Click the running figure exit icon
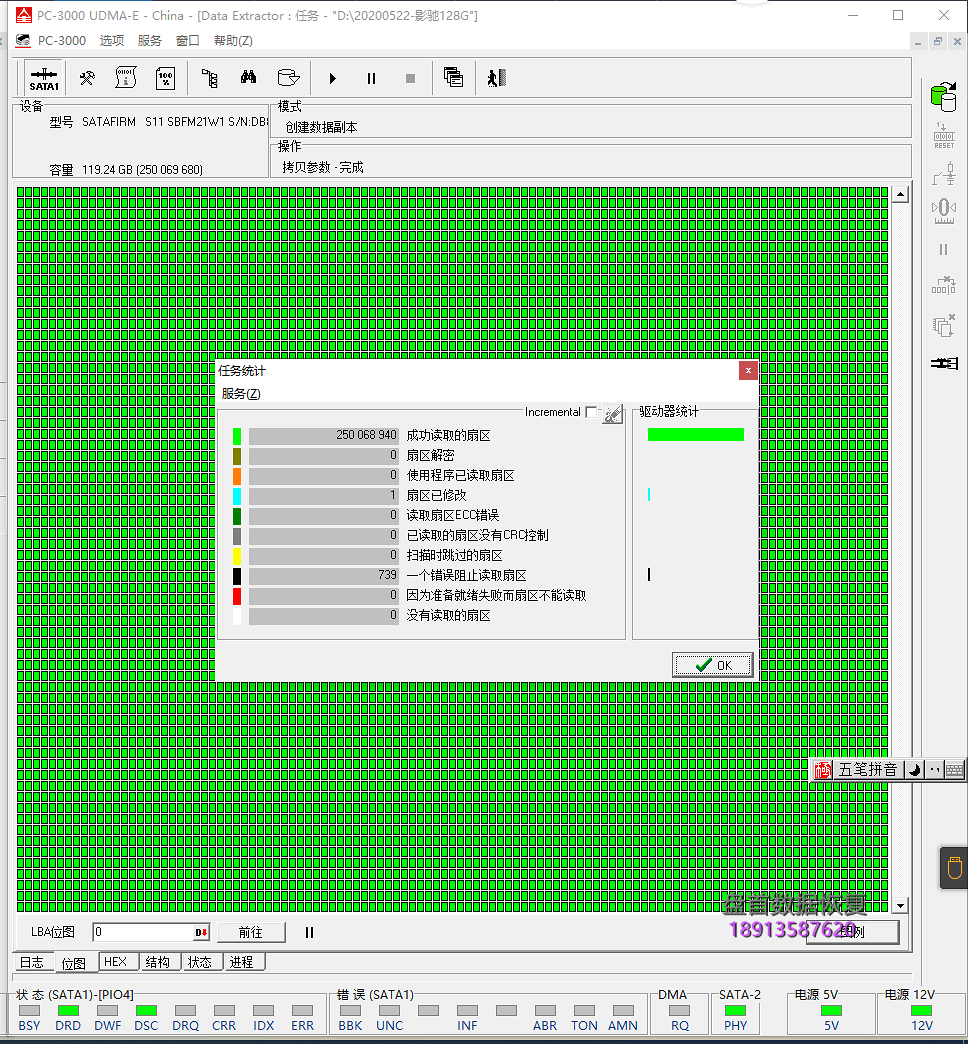The width and height of the screenshot is (968, 1044). coord(497,78)
